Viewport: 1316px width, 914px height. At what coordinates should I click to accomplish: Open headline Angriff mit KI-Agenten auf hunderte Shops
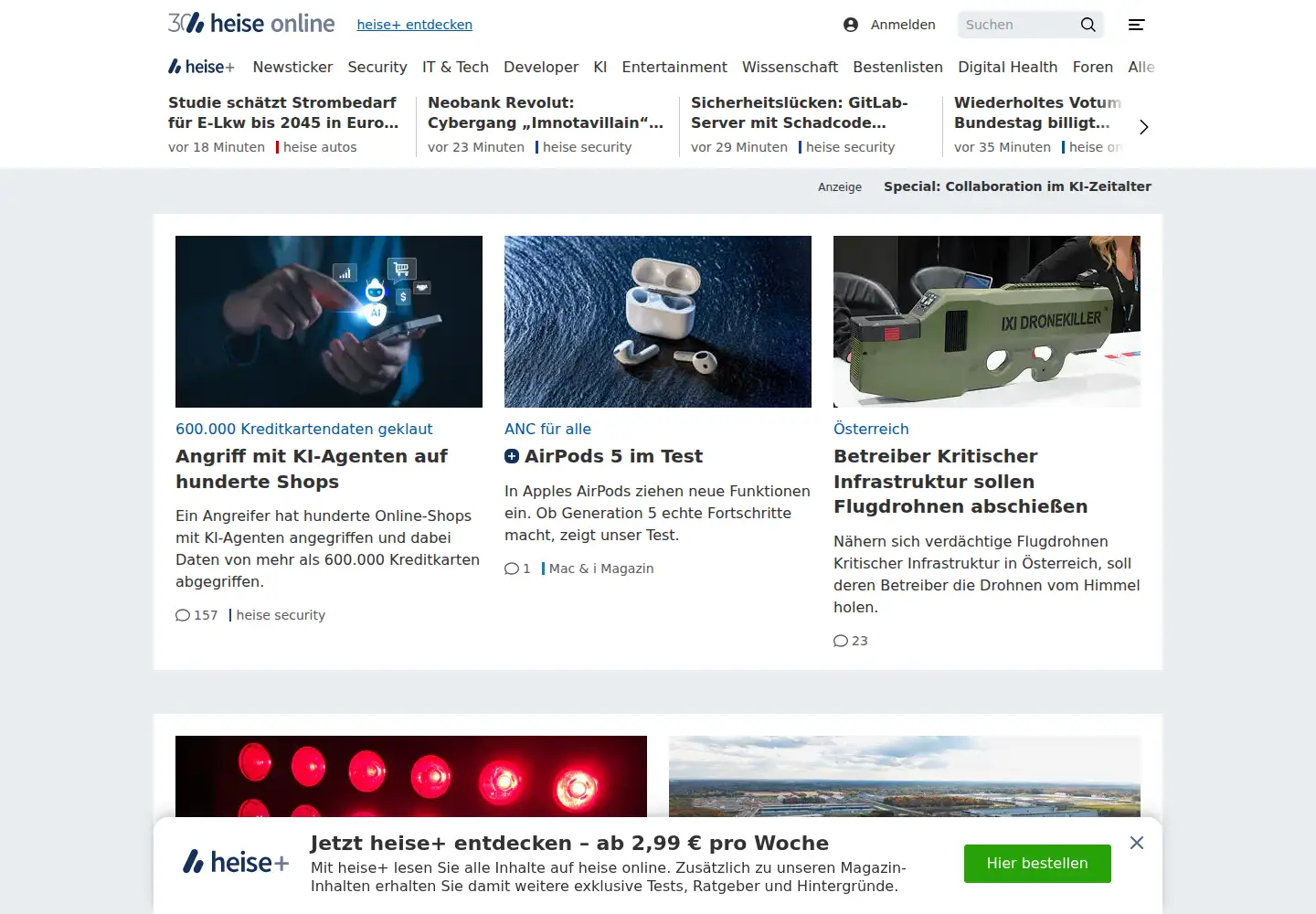312,469
